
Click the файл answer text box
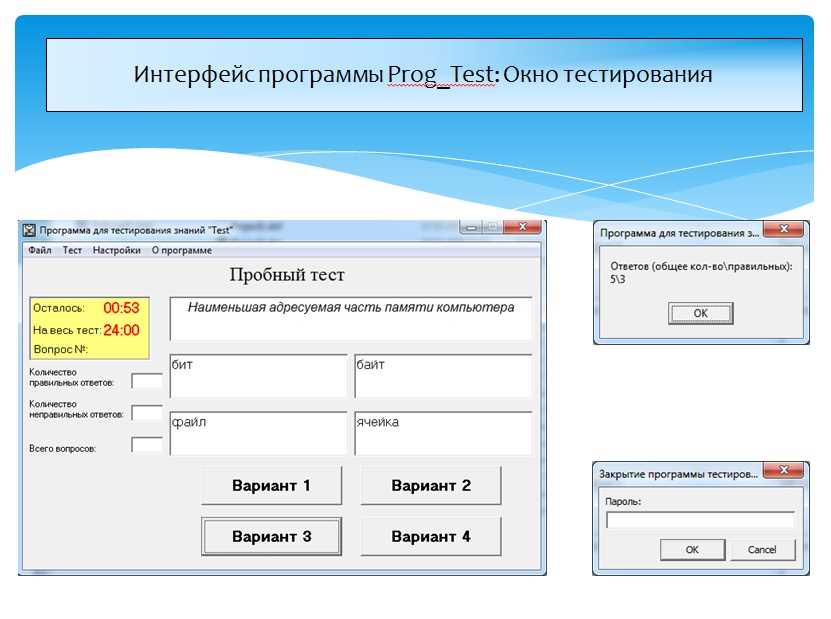[x=259, y=433]
